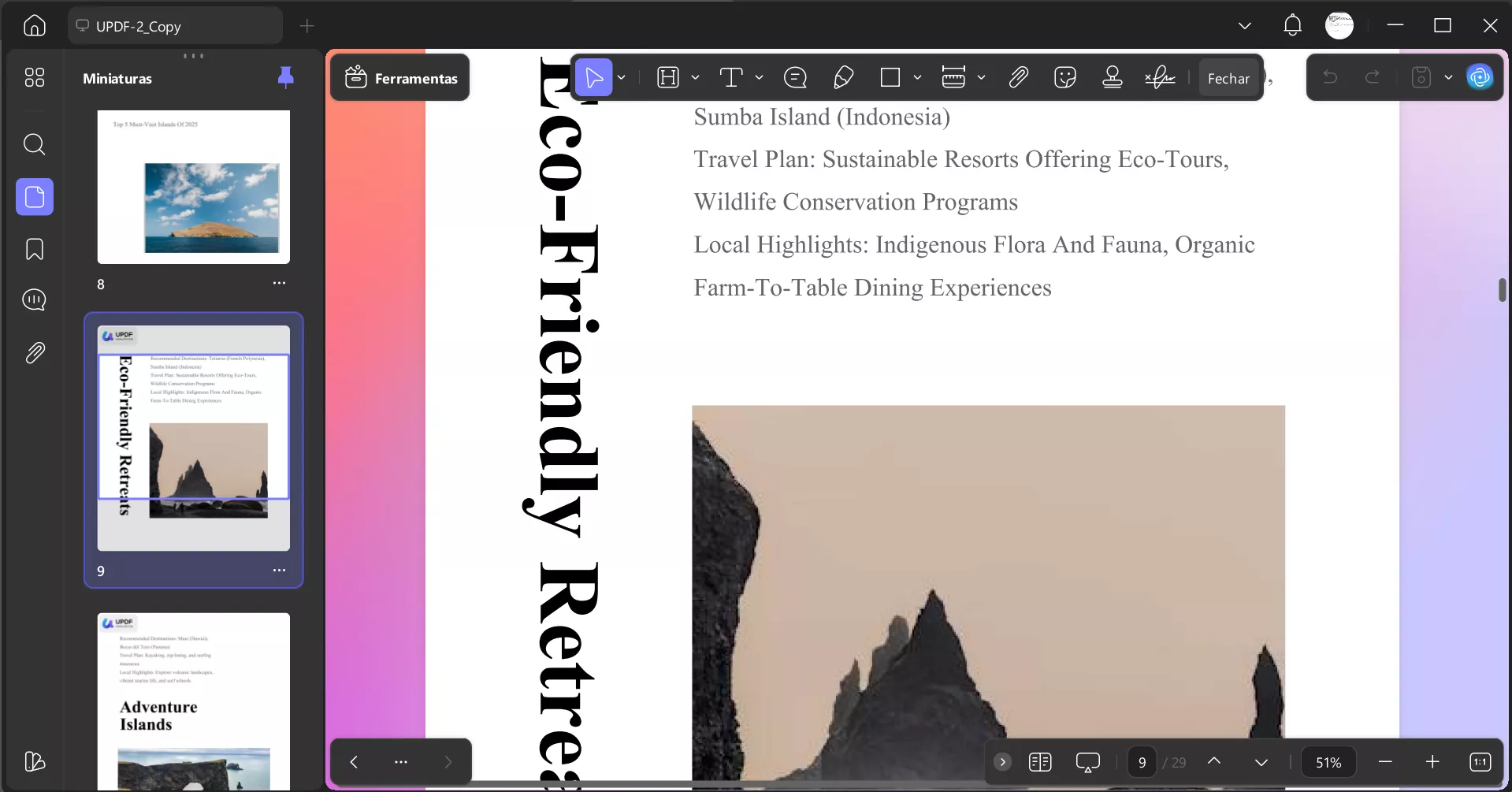Open the UPDF AI assistant

1480,77
